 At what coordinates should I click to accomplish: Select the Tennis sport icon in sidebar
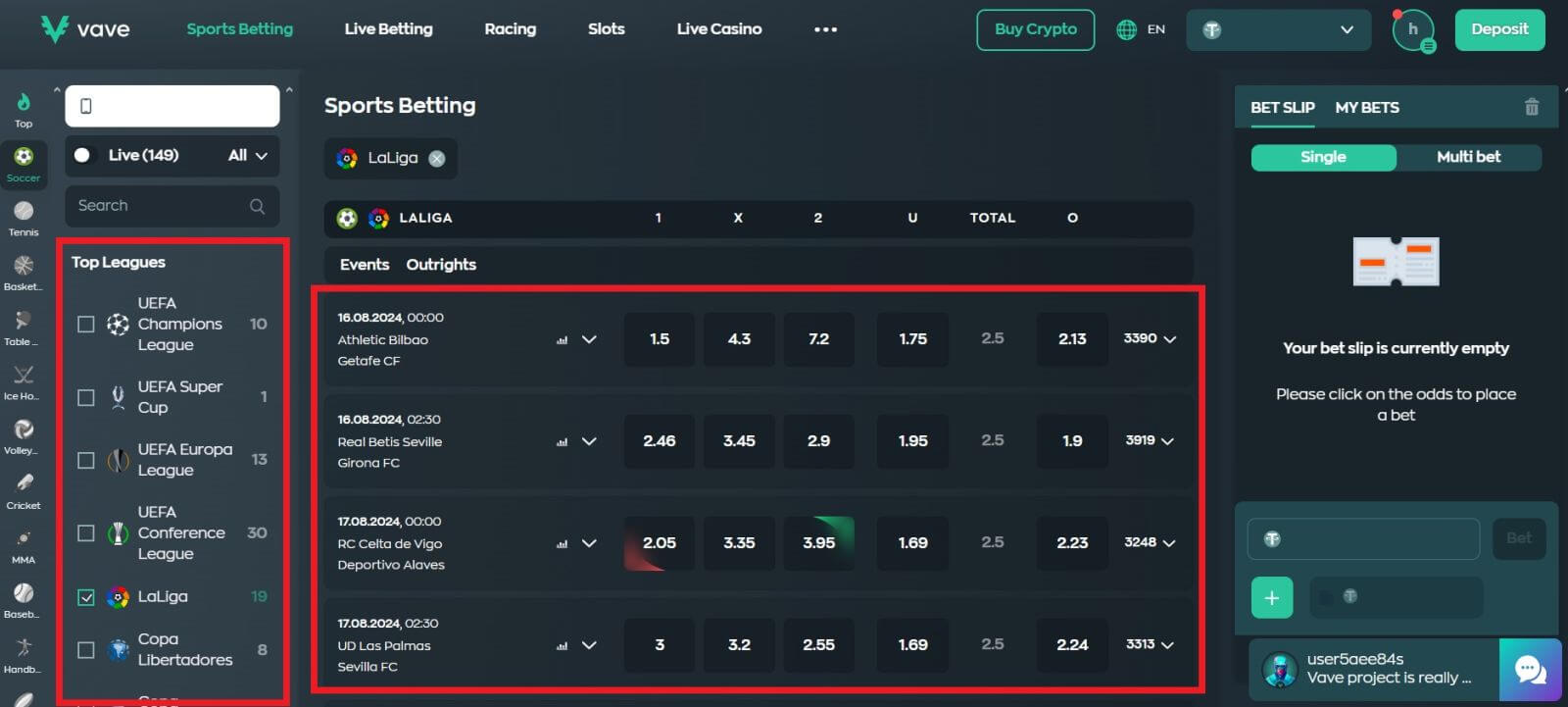[24, 212]
